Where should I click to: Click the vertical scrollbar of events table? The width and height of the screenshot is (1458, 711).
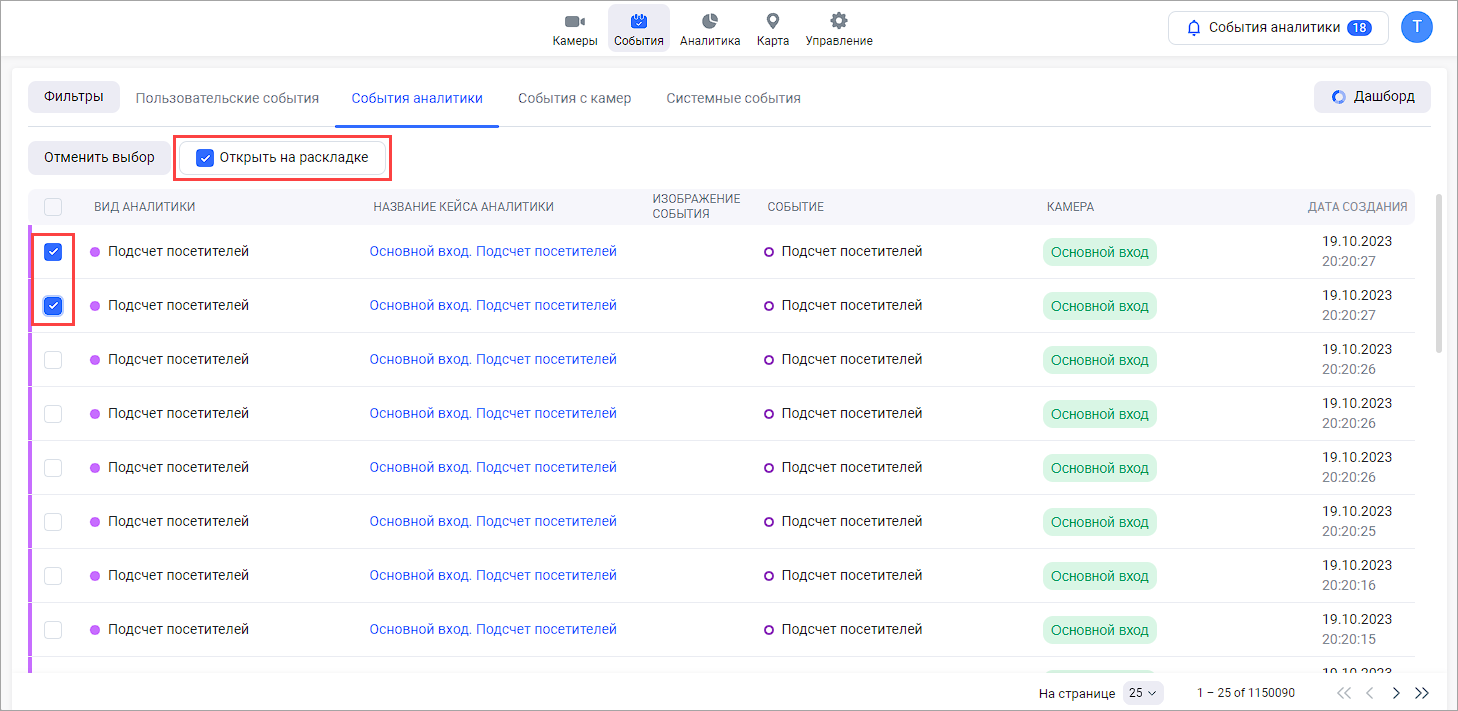(x=1439, y=272)
